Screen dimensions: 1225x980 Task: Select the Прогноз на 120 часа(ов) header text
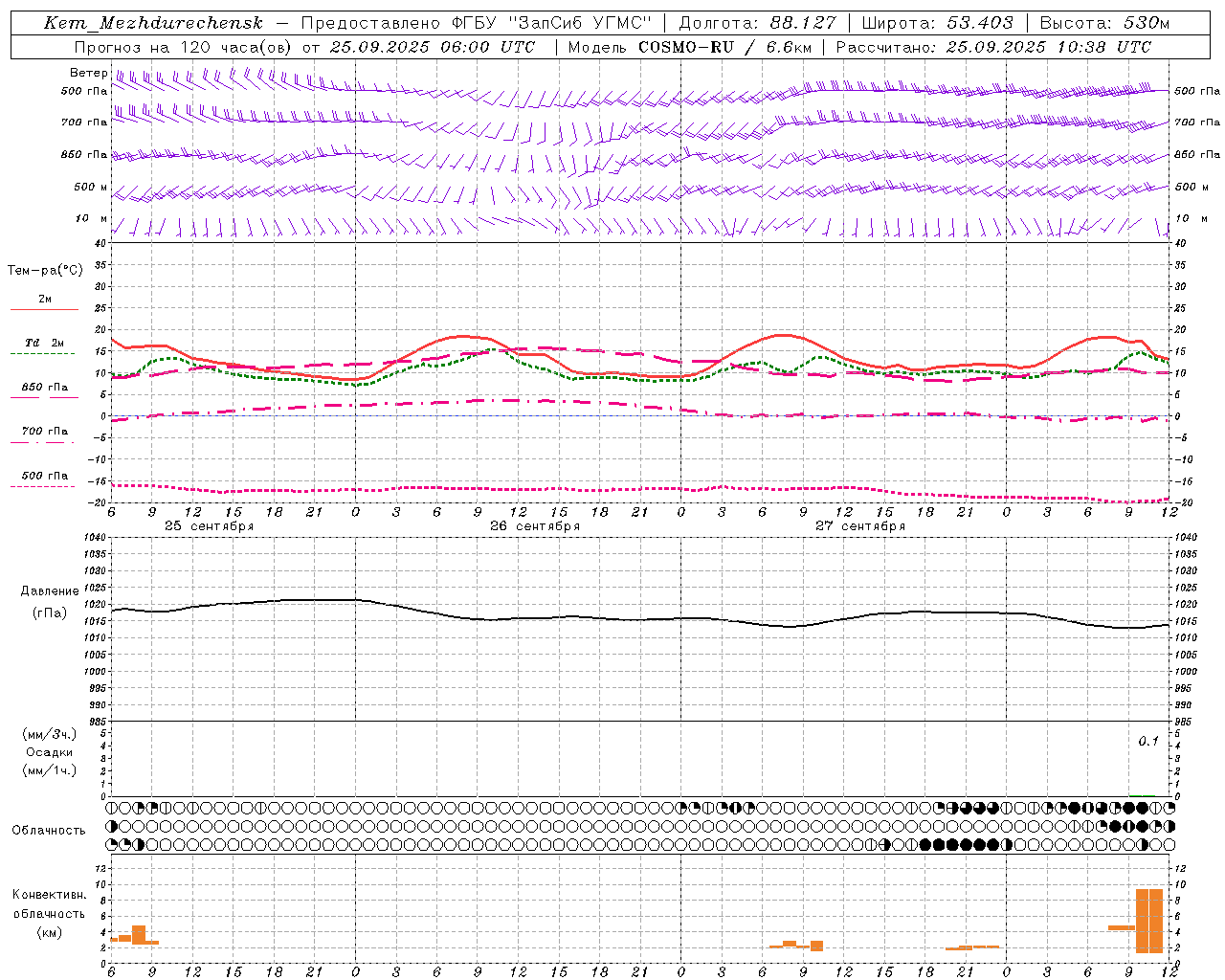[x=182, y=47]
